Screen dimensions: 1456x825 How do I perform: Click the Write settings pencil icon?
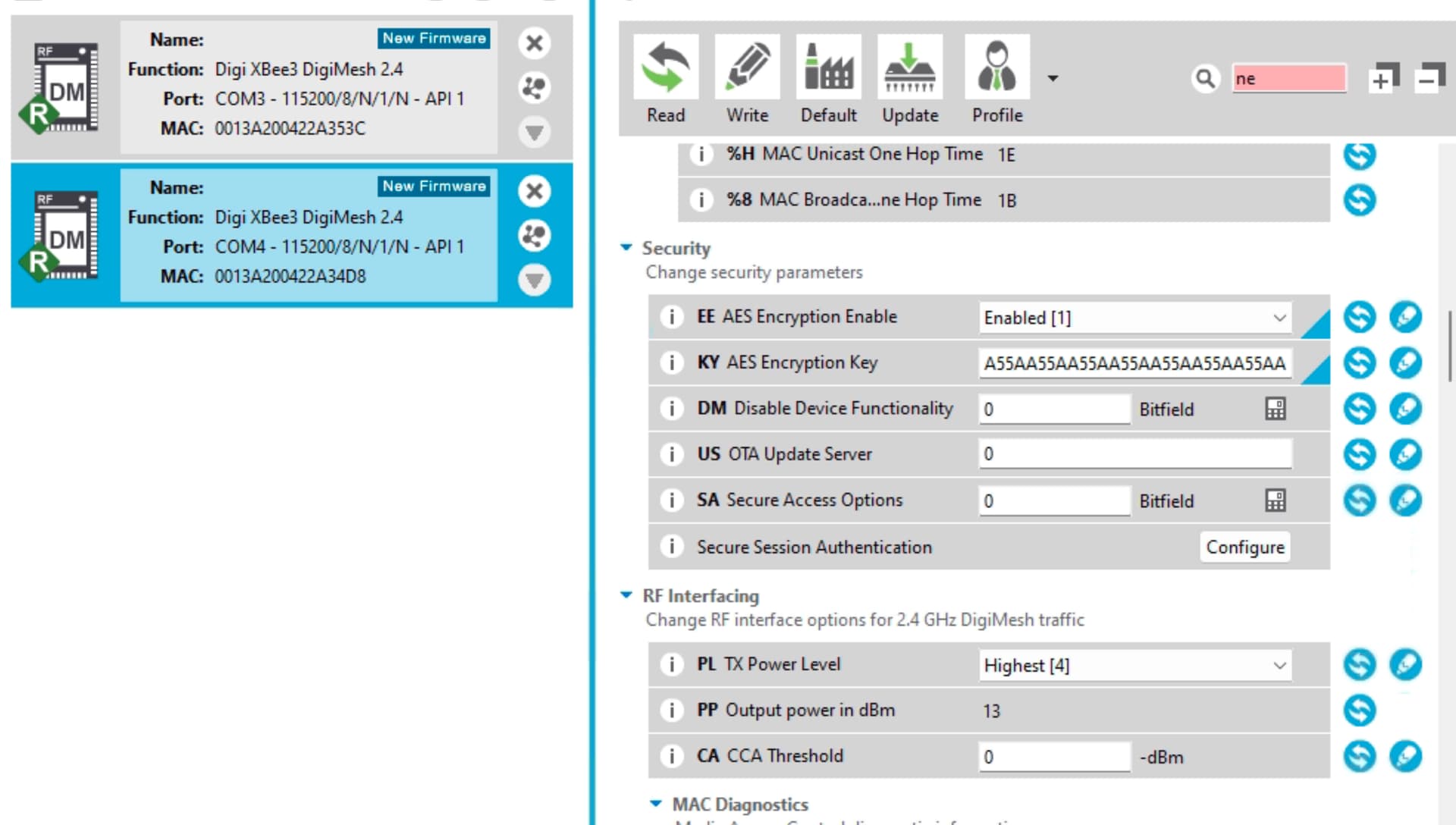click(747, 68)
